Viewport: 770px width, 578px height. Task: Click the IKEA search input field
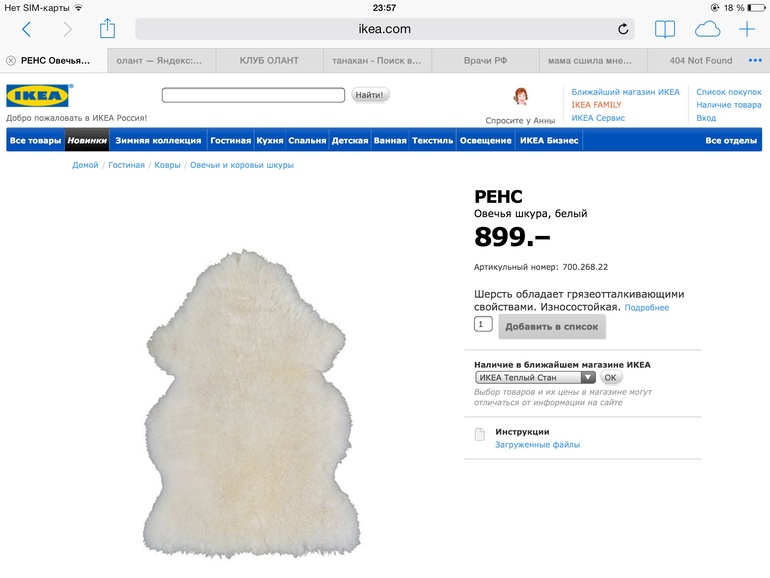pos(253,95)
